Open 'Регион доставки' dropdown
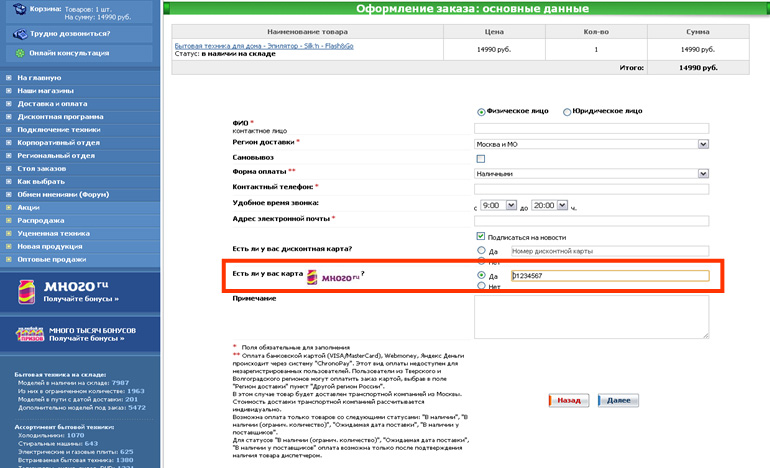Viewport: 770px width, 468px height. pyautogui.click(x=591, y=144)
